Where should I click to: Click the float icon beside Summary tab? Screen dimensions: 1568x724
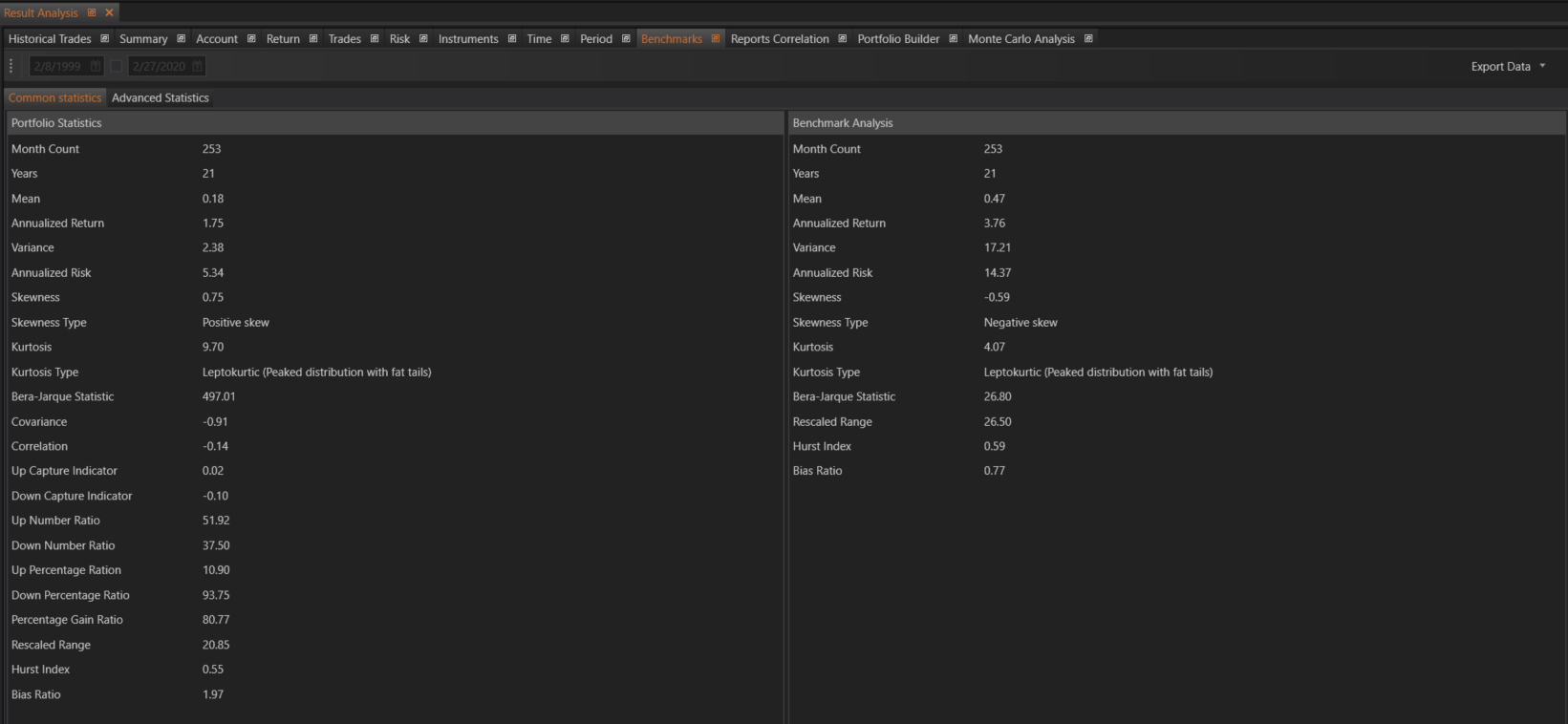pyautogui.click(x=181, y=39)
